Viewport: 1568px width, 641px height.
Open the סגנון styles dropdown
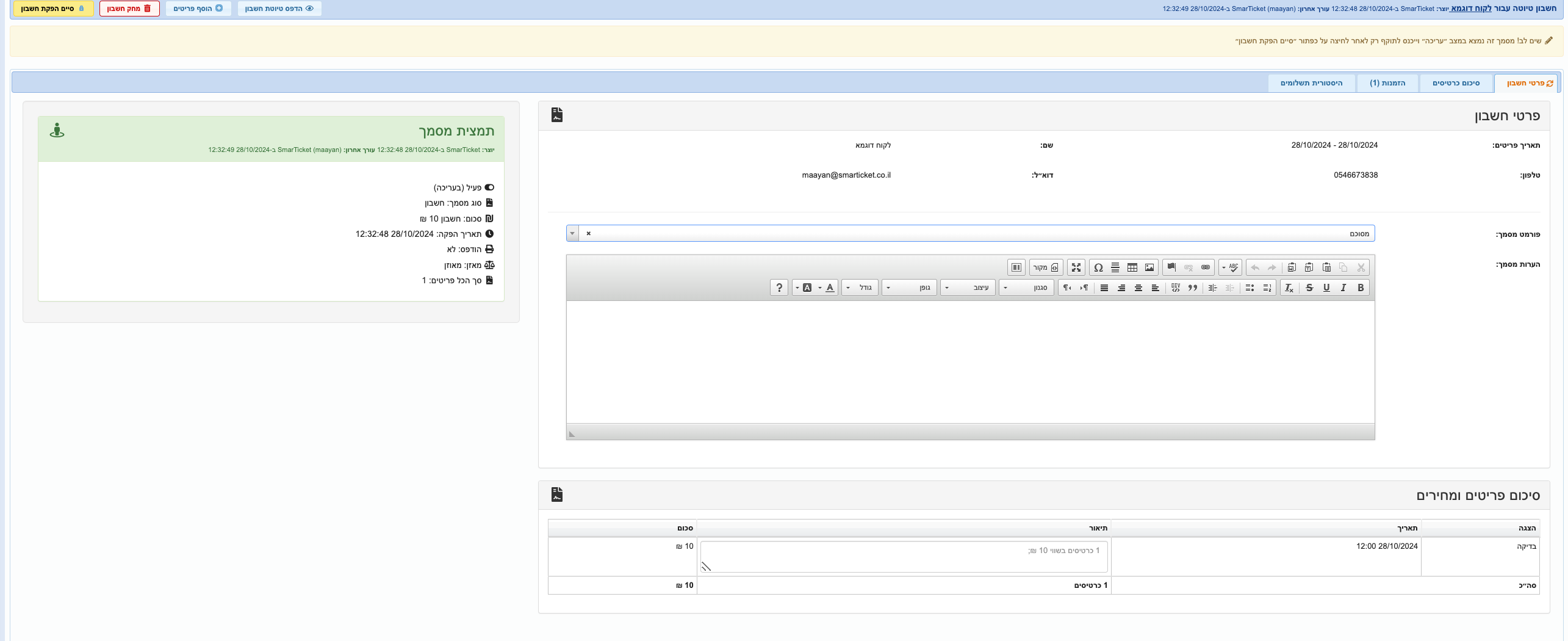[1026, 288]
